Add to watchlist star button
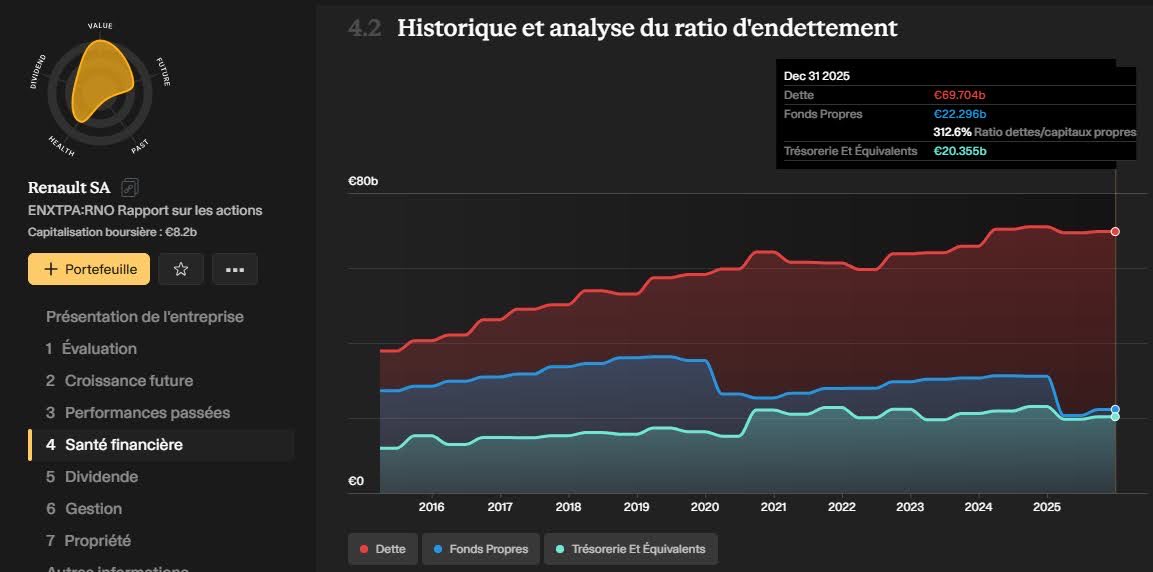 coord(181,269)
